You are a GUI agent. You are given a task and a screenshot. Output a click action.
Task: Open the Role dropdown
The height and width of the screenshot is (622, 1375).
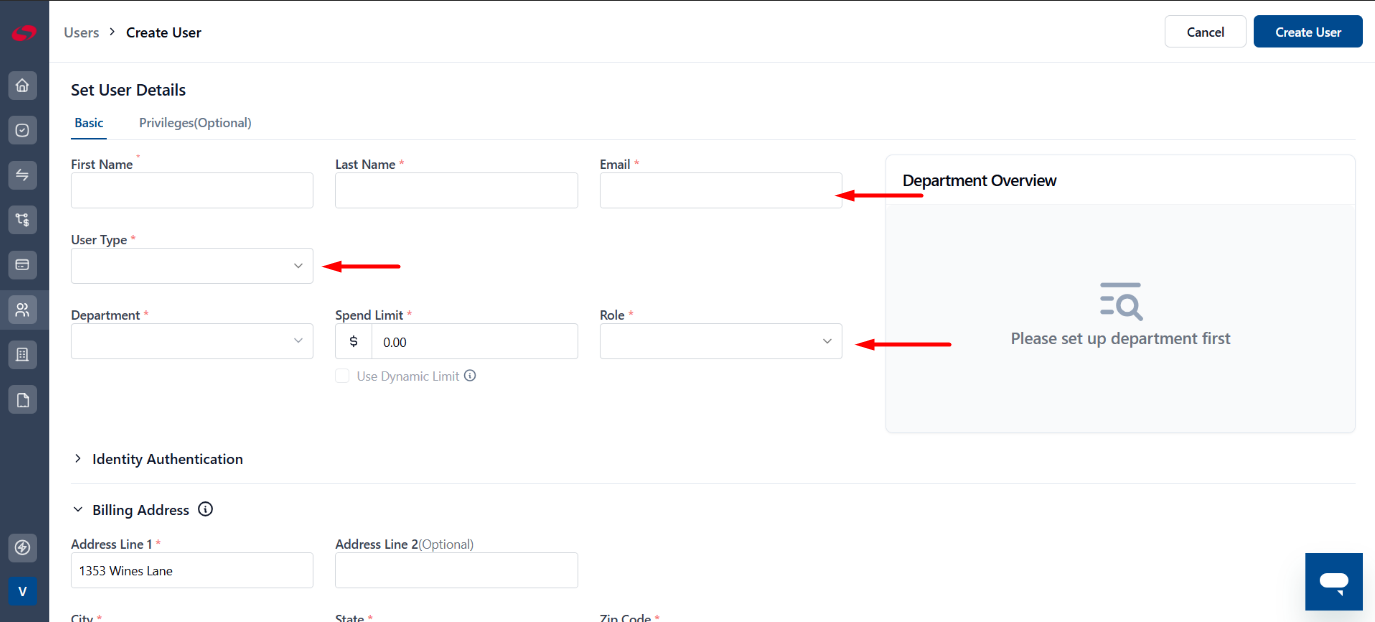[x=721, y=341]
